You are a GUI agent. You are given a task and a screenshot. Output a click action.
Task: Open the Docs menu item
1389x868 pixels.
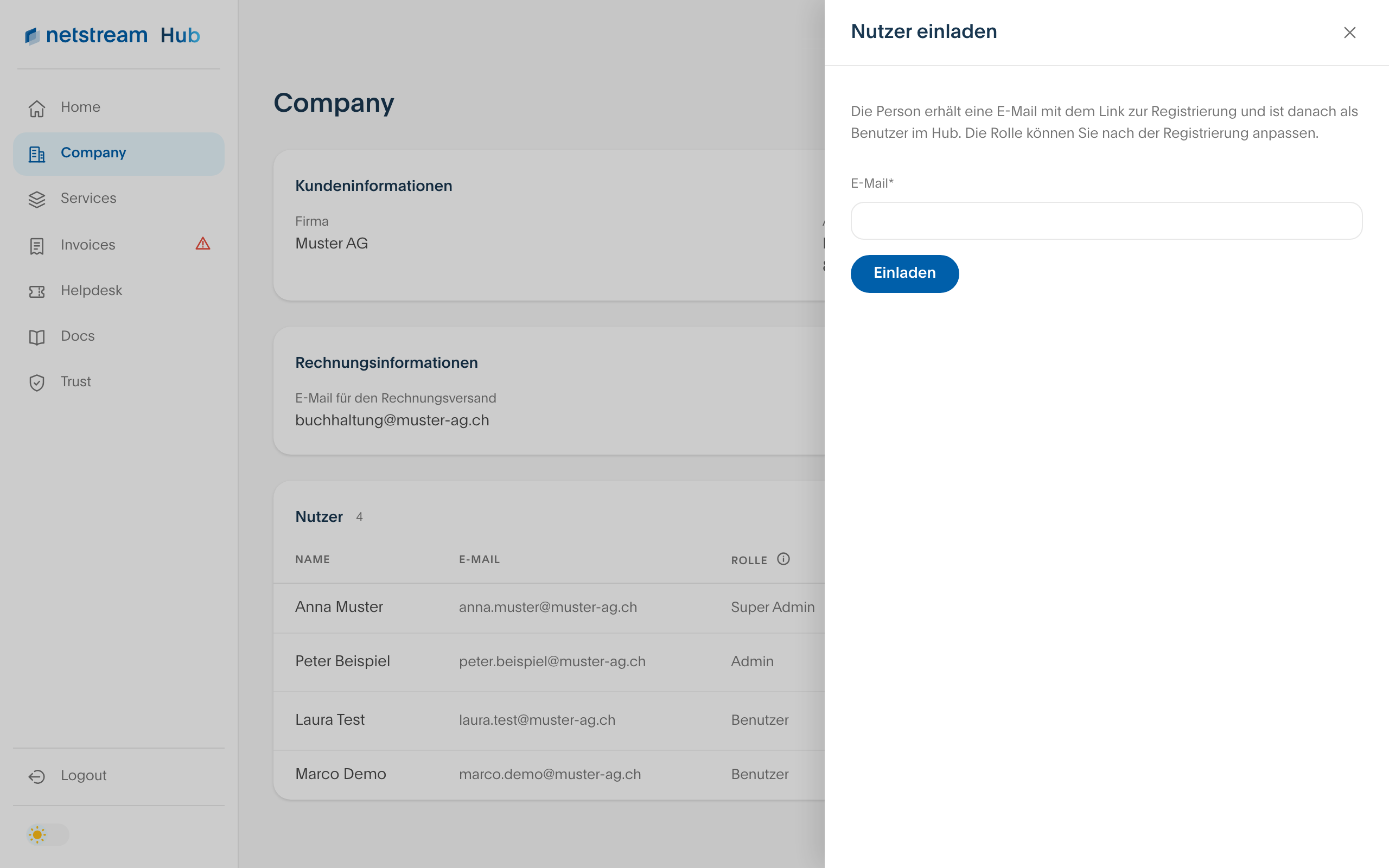click(118, 336)
